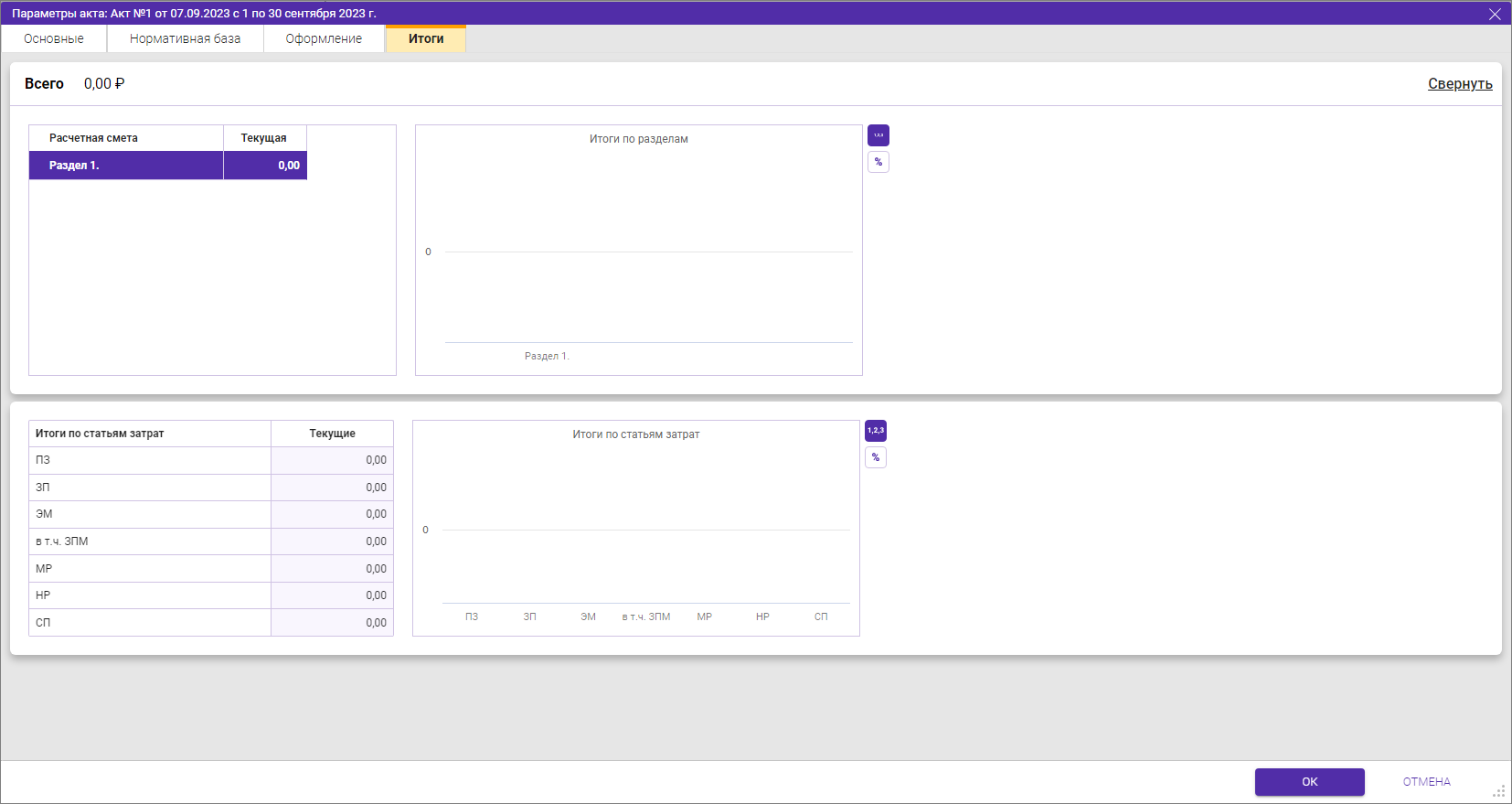The image size is (1512, 804).
Task: Confirm with the OK button
Action: pos(1309,782)
